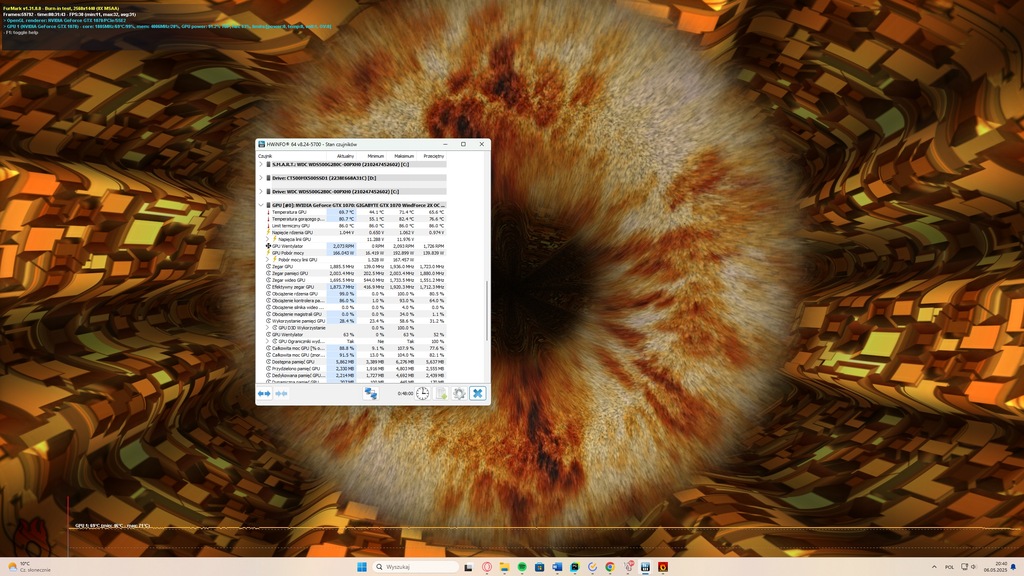The image size is (1024, 576).
Task: Expand the S.M.A.R.T. WDC drive section
Action: click(x=261, y=164)
